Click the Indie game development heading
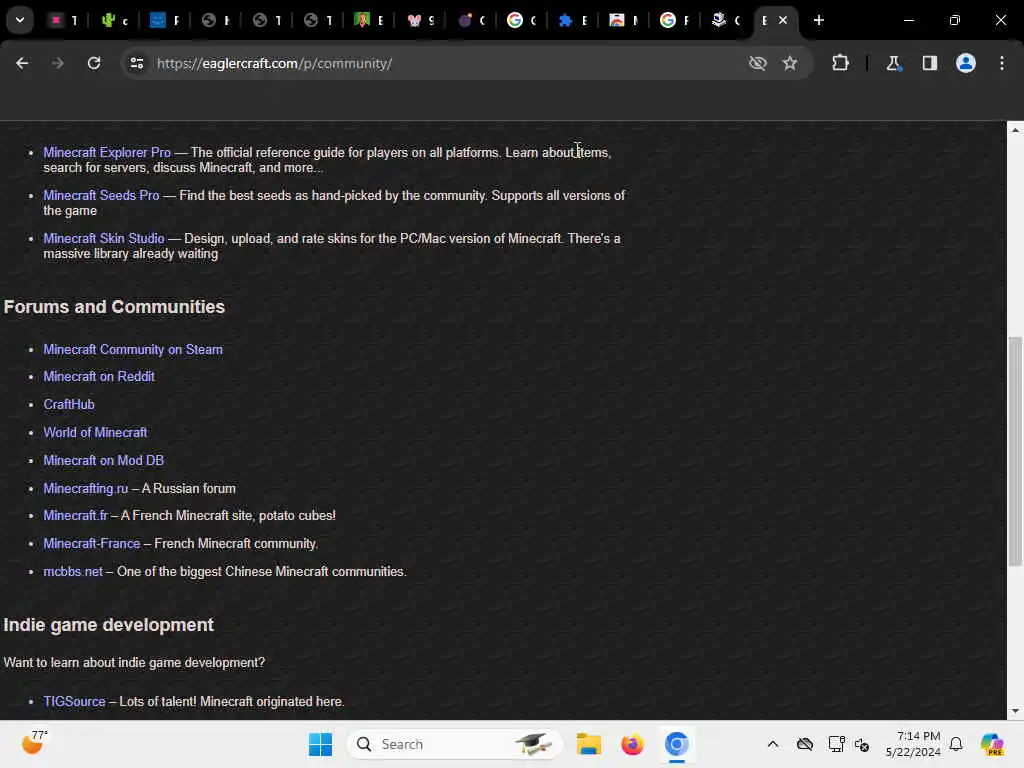The image size is (1024, 768). 108,625
